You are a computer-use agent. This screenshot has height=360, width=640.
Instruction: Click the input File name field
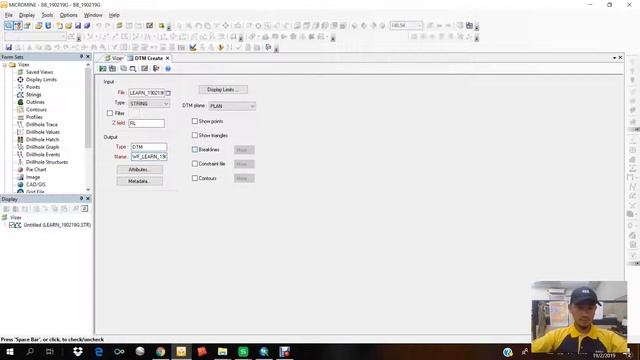click(x=147, y=93)
